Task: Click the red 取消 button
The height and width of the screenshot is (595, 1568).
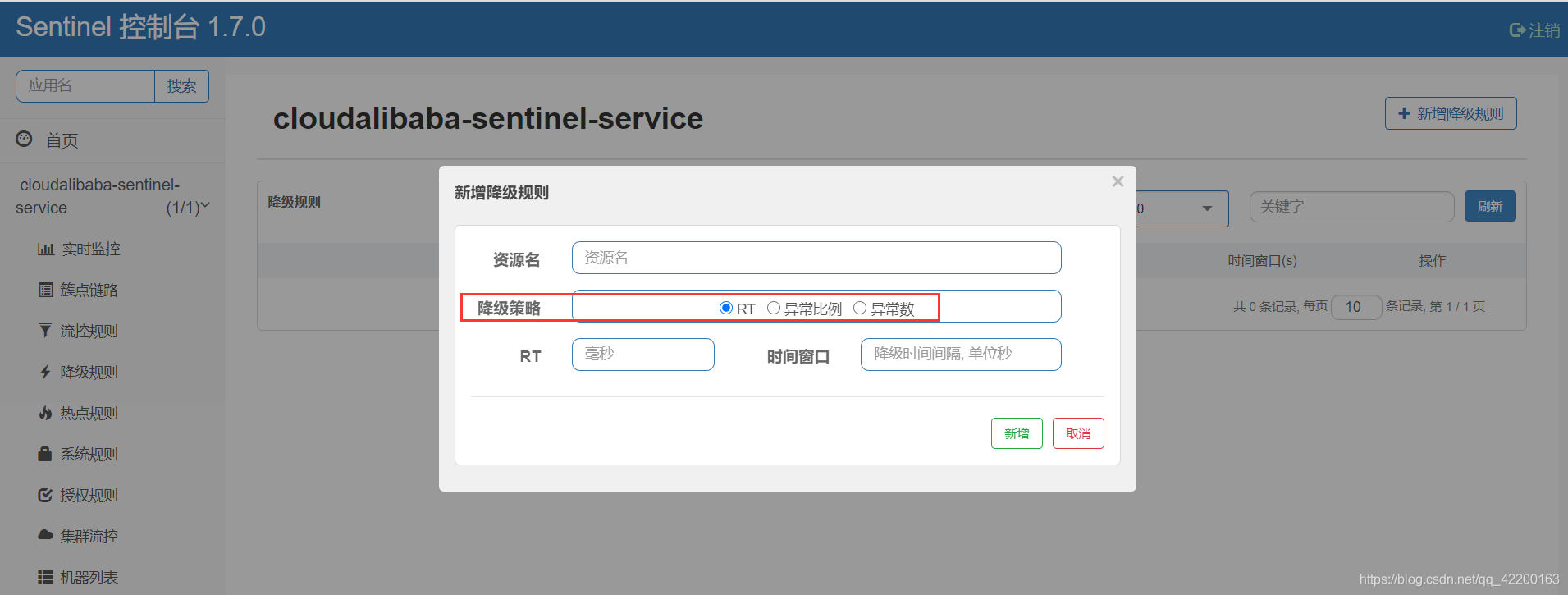Action: click(1078, 433)
